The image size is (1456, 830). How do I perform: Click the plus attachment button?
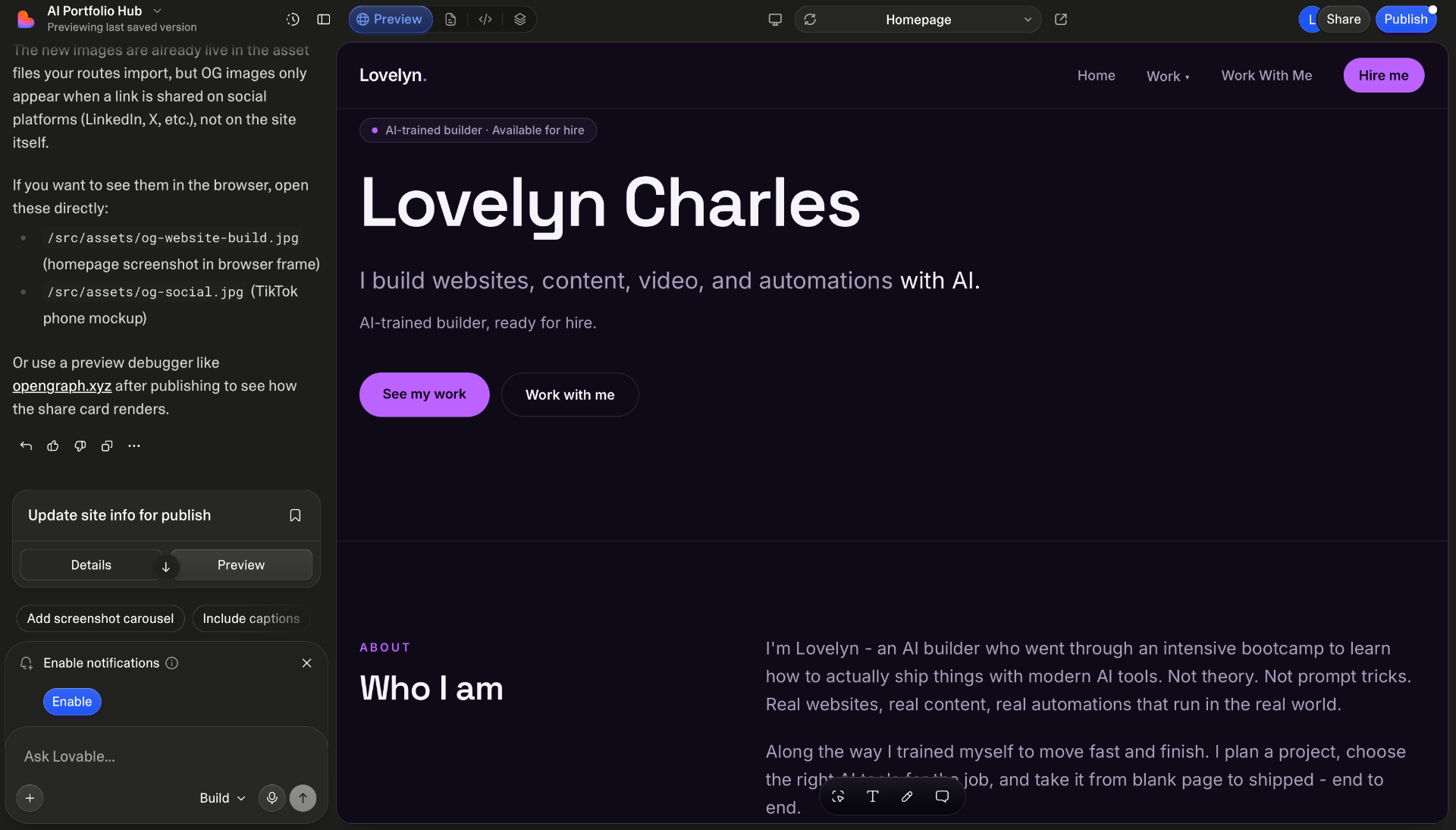[x=30, y=798]
